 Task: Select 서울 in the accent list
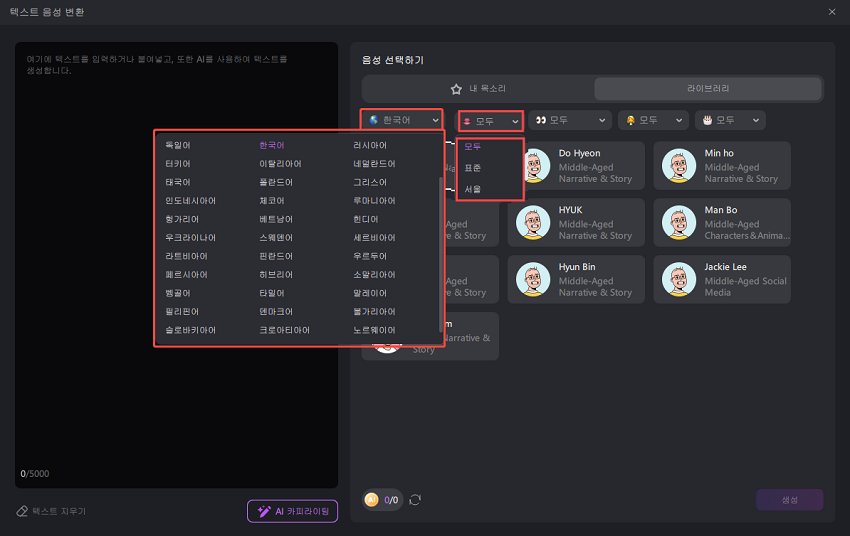pyautogui.click(x=473, y=189)
